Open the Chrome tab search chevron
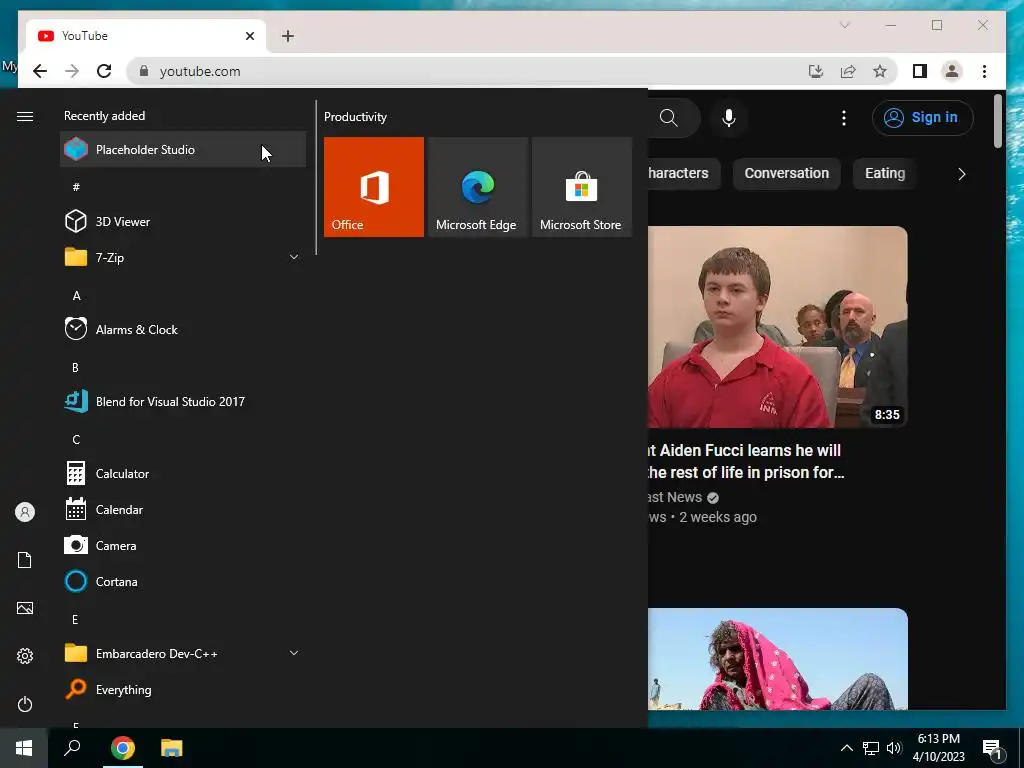Screen dimensions: 1024x768 point(844,25)
